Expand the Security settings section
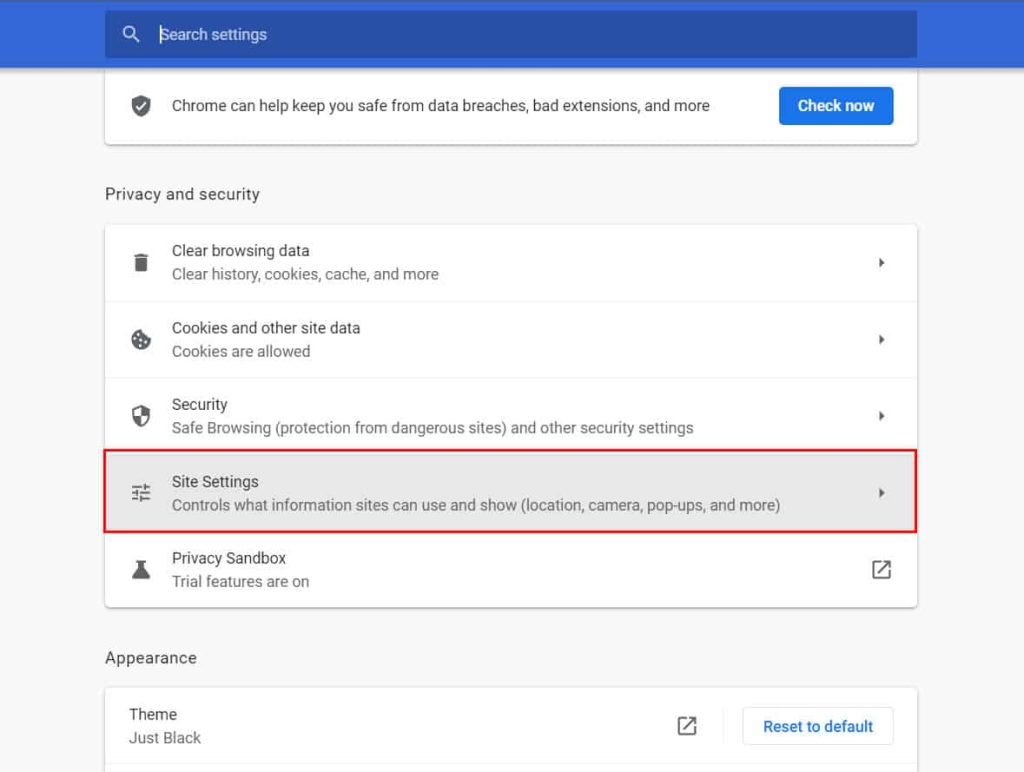Image resolution: width=1024 pixels, height=772 pixels. (x=882, y=415)
